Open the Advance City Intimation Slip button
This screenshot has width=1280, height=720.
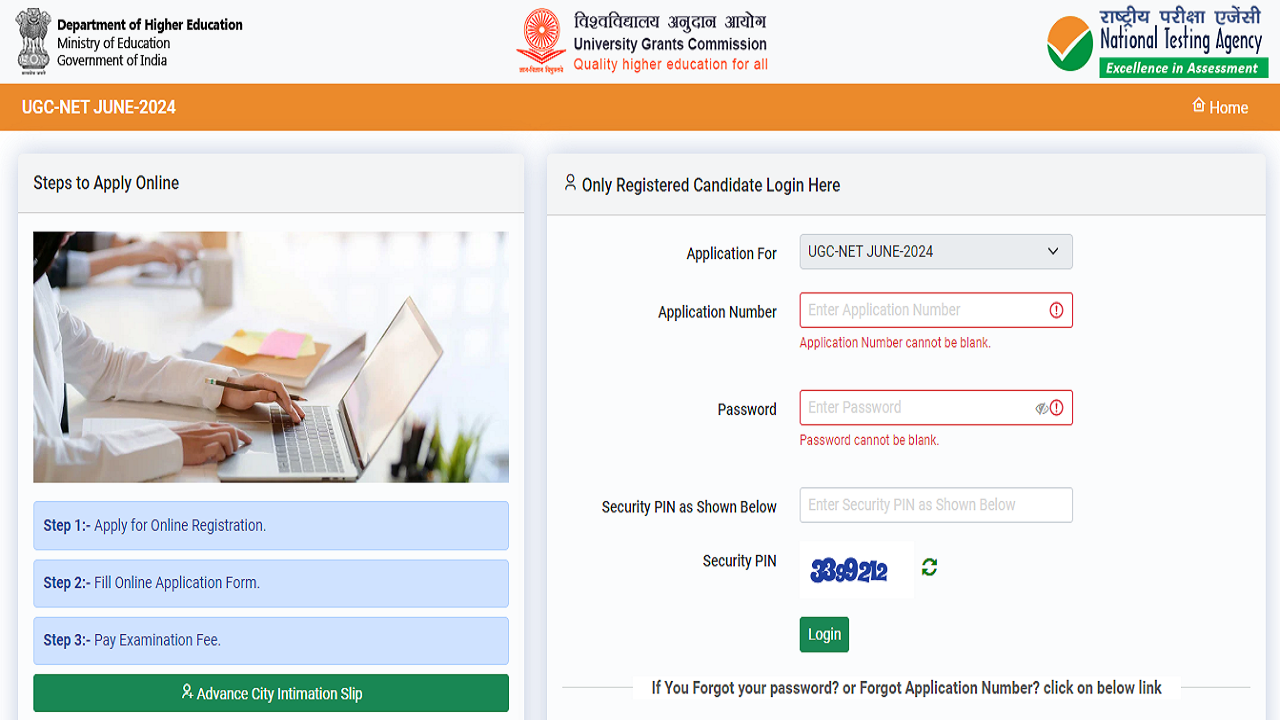pyautogui.click(x=271, y=693)
